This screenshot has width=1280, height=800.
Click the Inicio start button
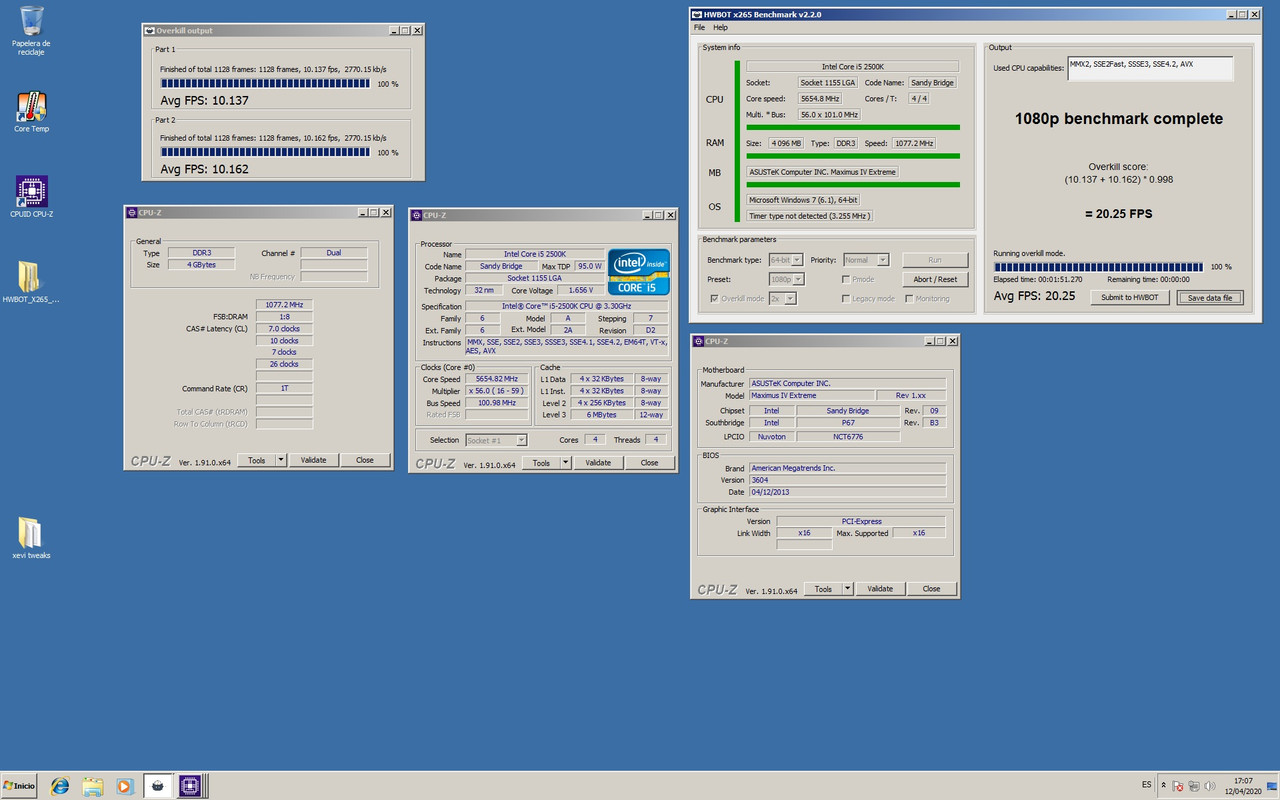click(20, 786)
